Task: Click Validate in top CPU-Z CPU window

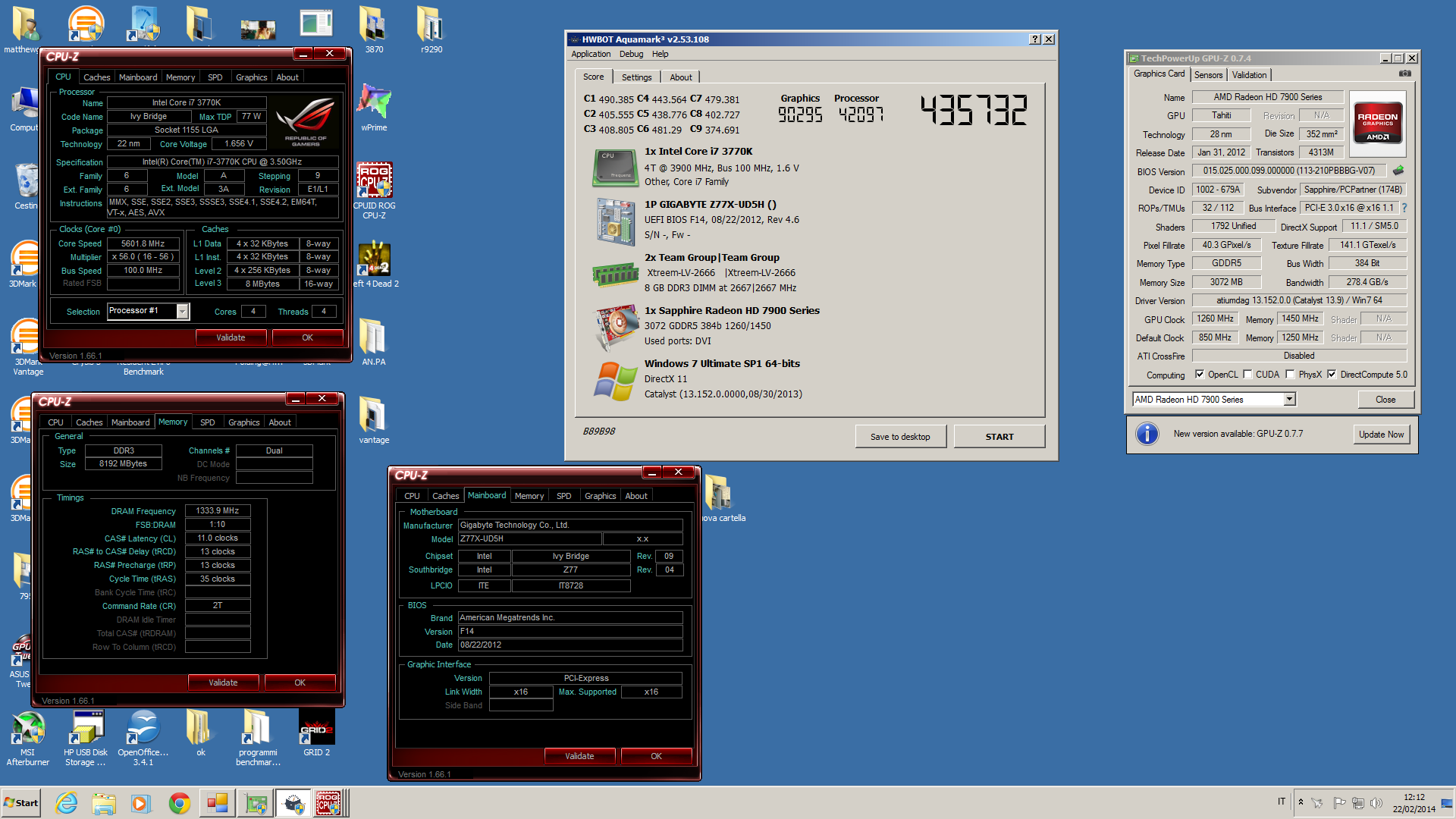Action: tap(231, 337)
